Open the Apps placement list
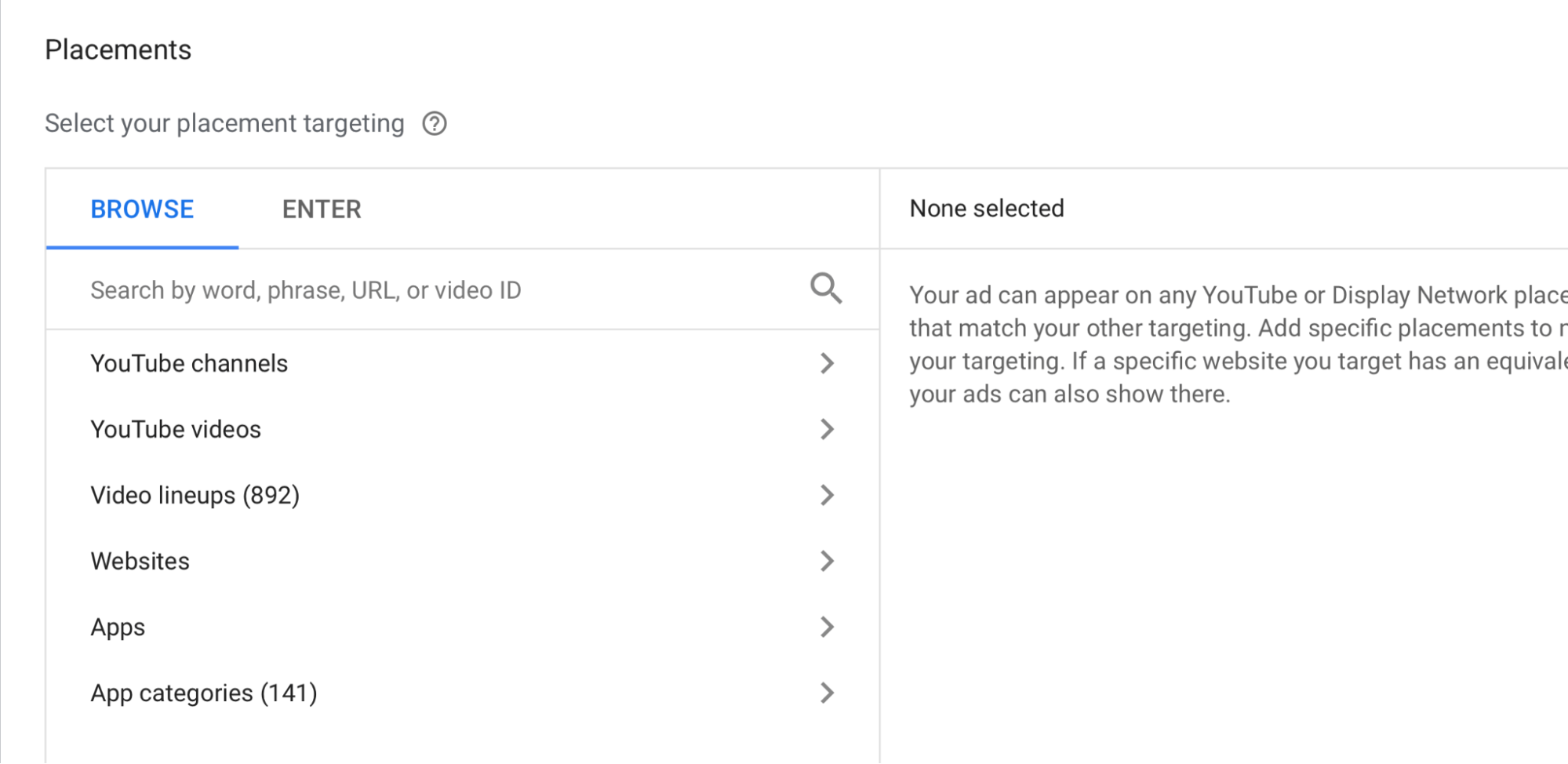 pos(118,627)
